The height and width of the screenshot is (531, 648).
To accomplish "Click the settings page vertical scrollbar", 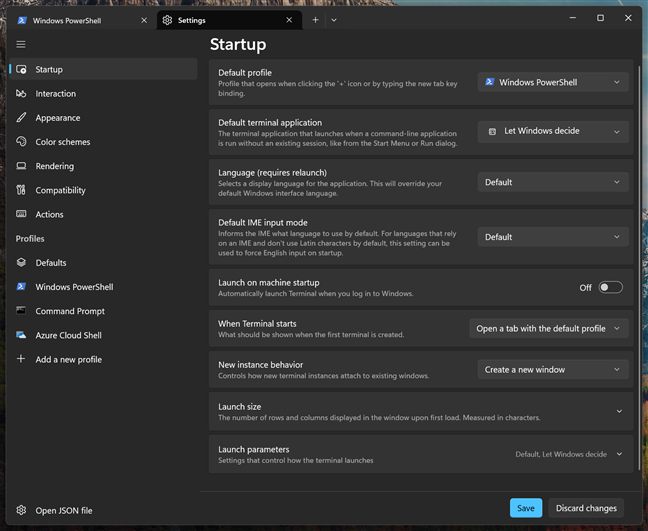I will 639,268.
